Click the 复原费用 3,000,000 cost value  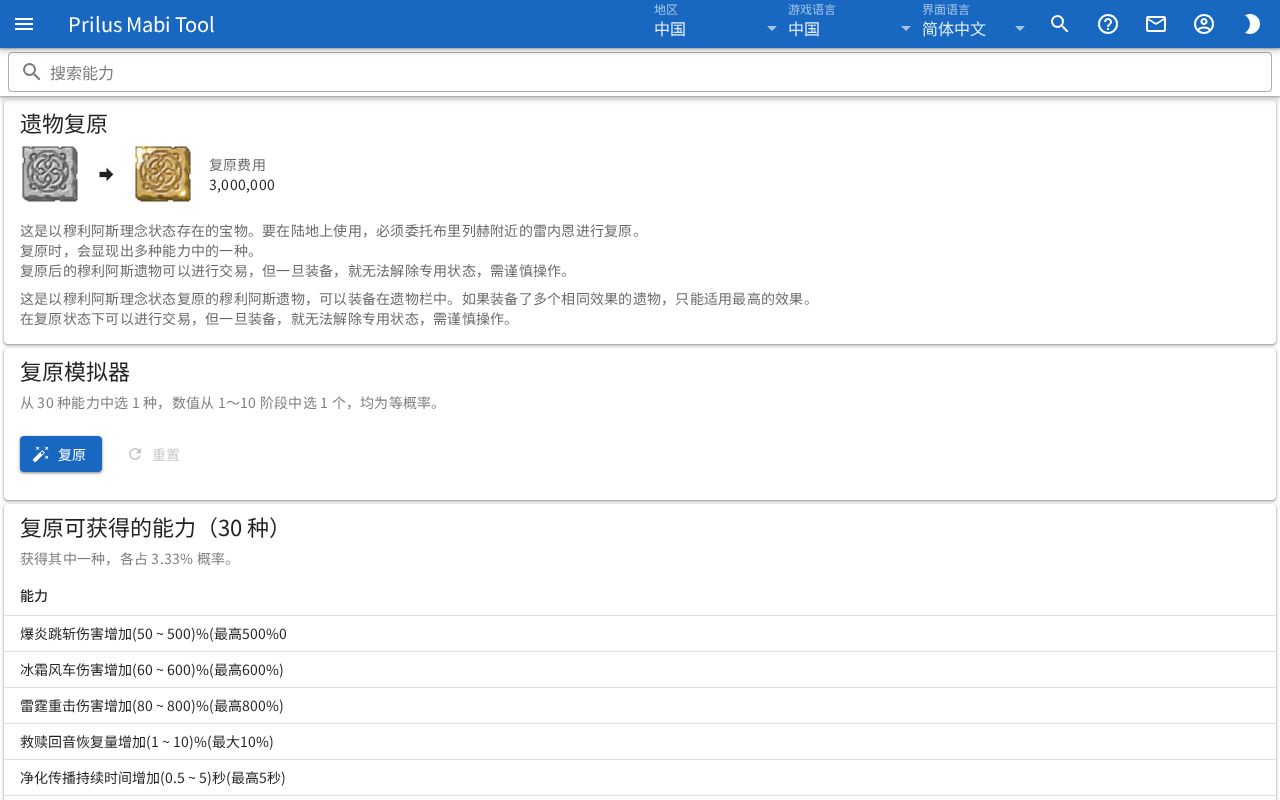(242, 185)
